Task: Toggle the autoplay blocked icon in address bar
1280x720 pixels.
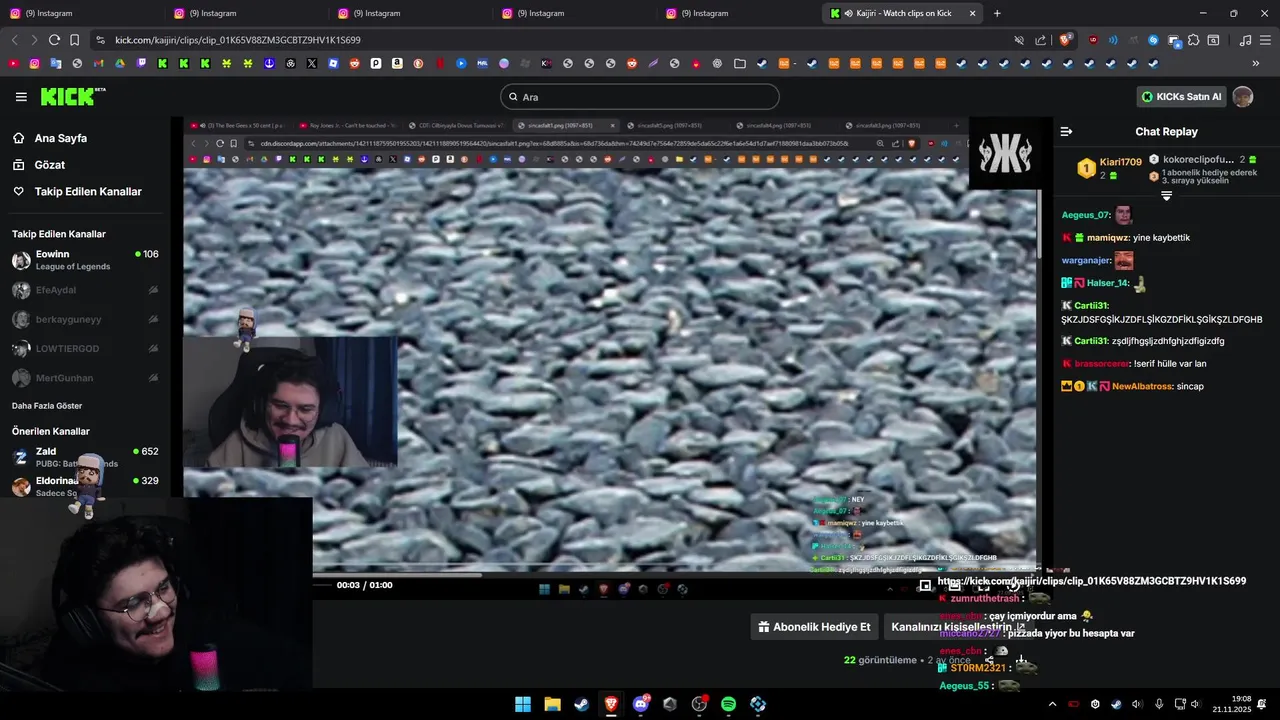Action: [x=1019, y=40]
